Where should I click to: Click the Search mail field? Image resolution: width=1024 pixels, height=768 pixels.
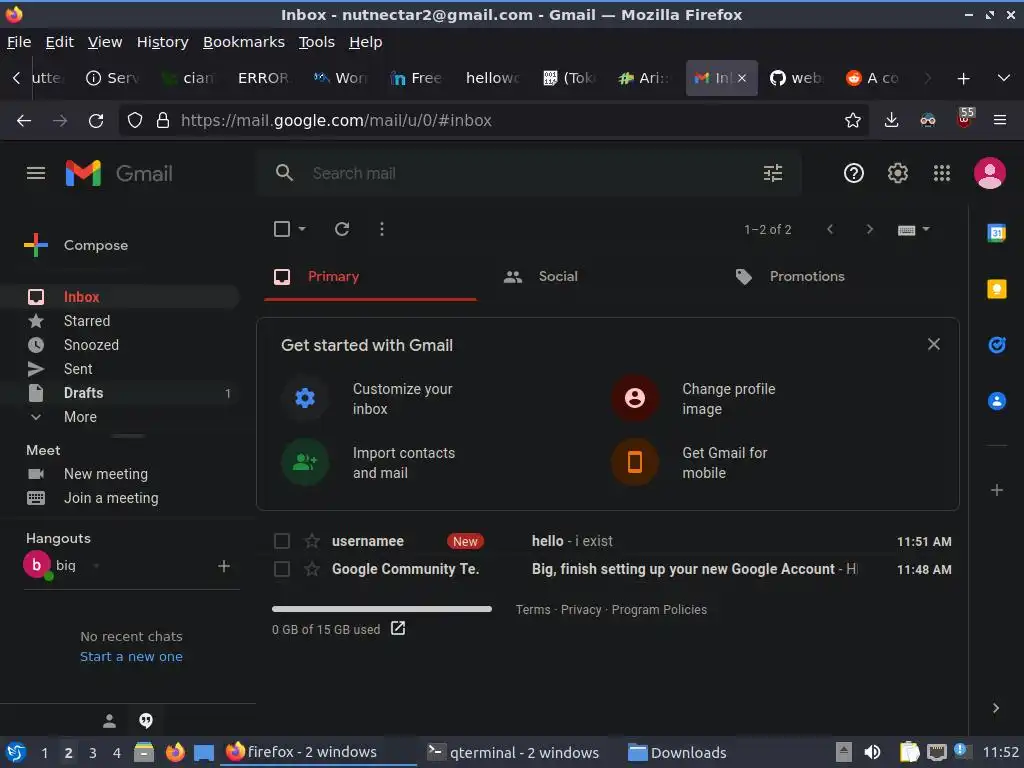(529, 173)
